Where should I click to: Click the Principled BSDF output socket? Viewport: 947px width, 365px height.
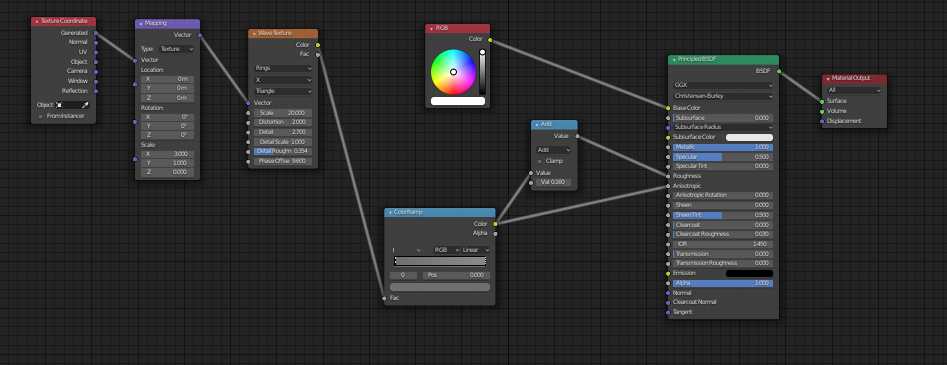[779, 71]
